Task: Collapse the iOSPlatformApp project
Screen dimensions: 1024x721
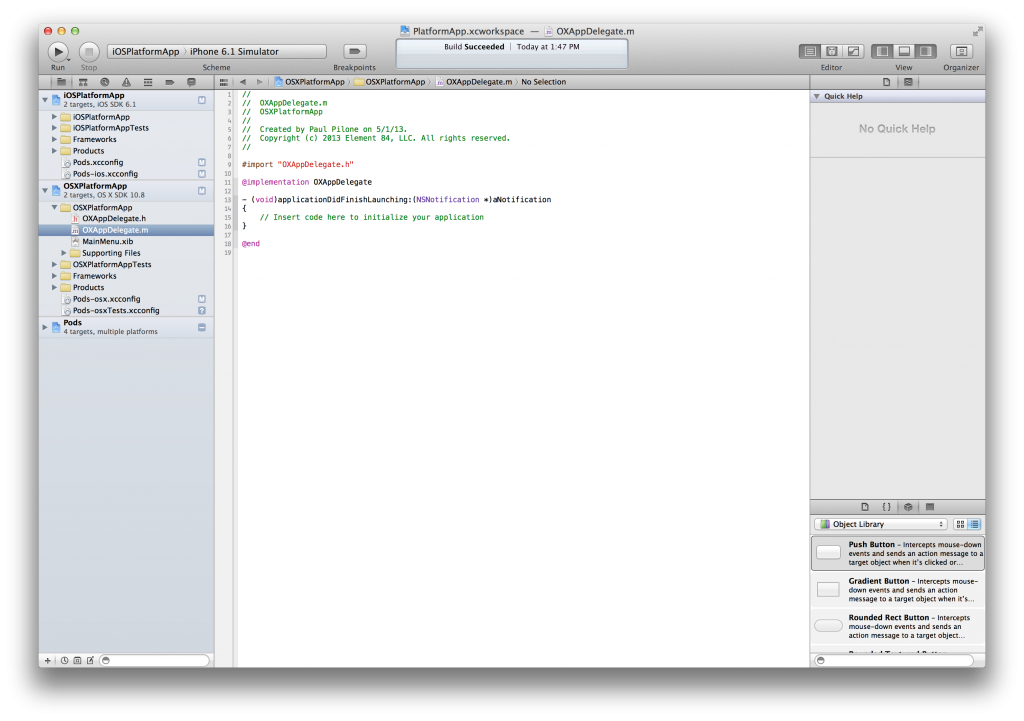Action: coord(45,100)
